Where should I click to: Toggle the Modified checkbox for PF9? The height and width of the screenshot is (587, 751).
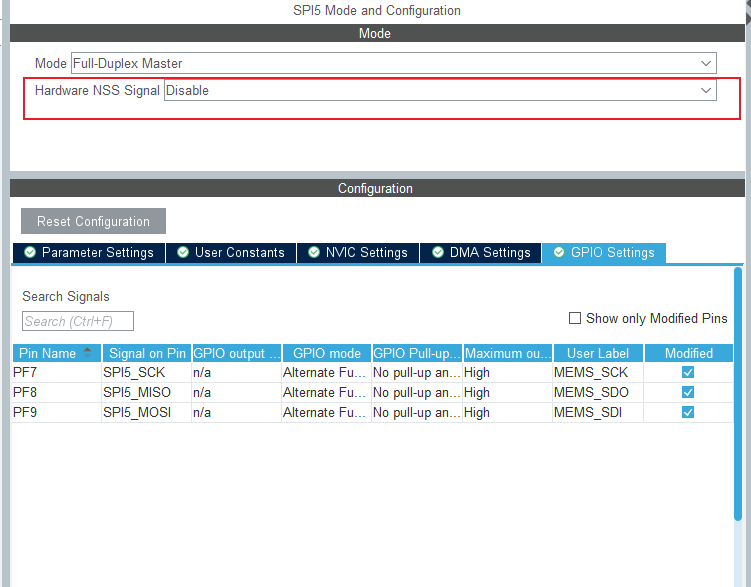click(x=688, y=412)
